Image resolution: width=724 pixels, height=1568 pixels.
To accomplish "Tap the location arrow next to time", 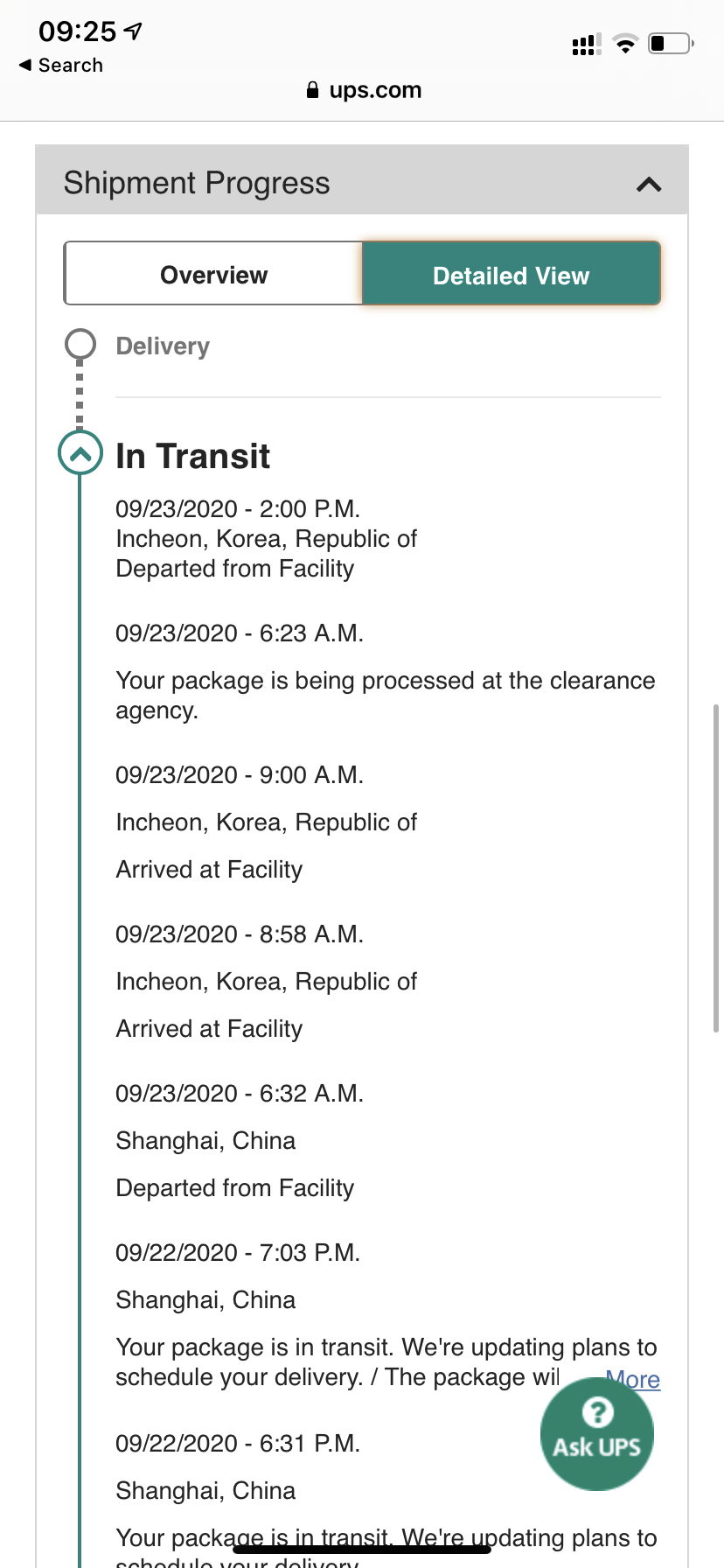I will tap(133, 31).
